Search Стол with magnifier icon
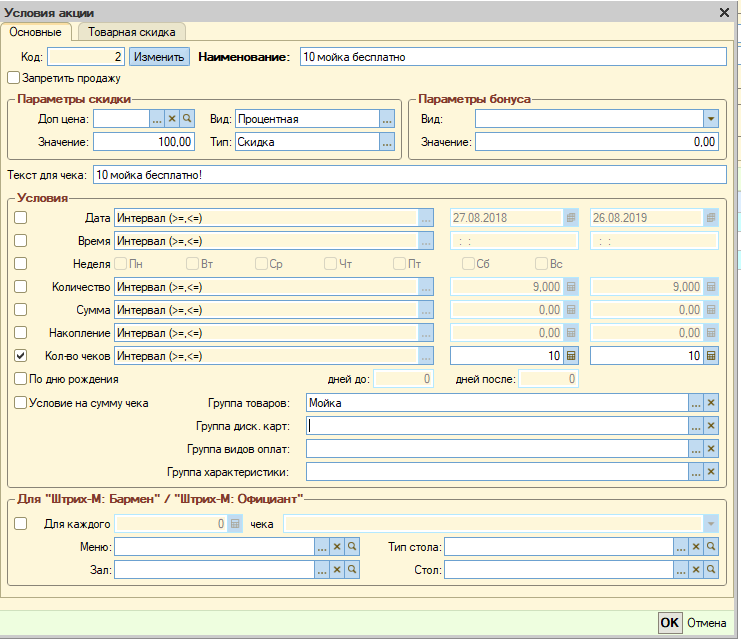This screenshot has width=741, height=642. point(711,569)
